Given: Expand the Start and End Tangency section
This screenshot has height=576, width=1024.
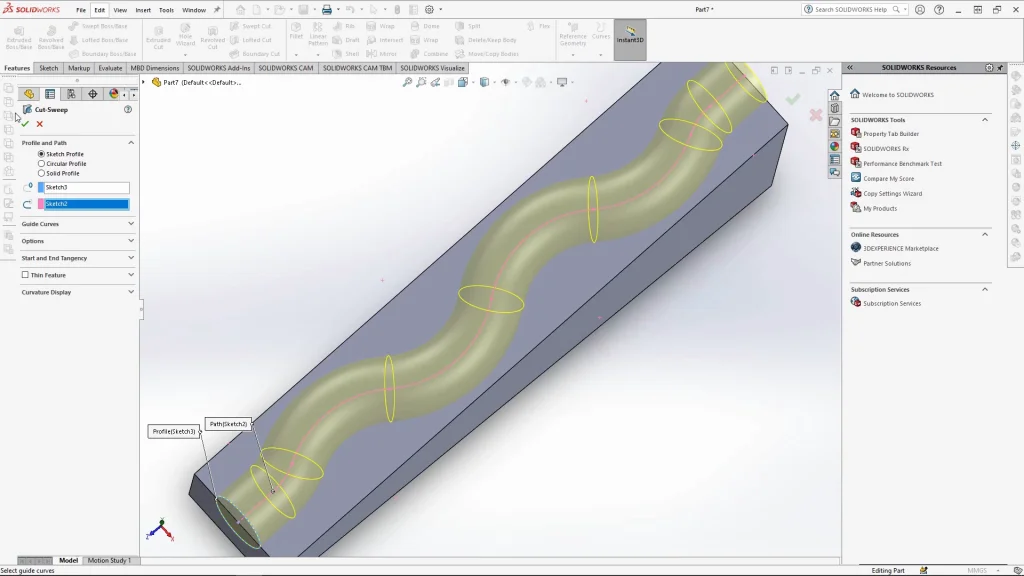Looking at the screenshot, I should coord(131,258).
